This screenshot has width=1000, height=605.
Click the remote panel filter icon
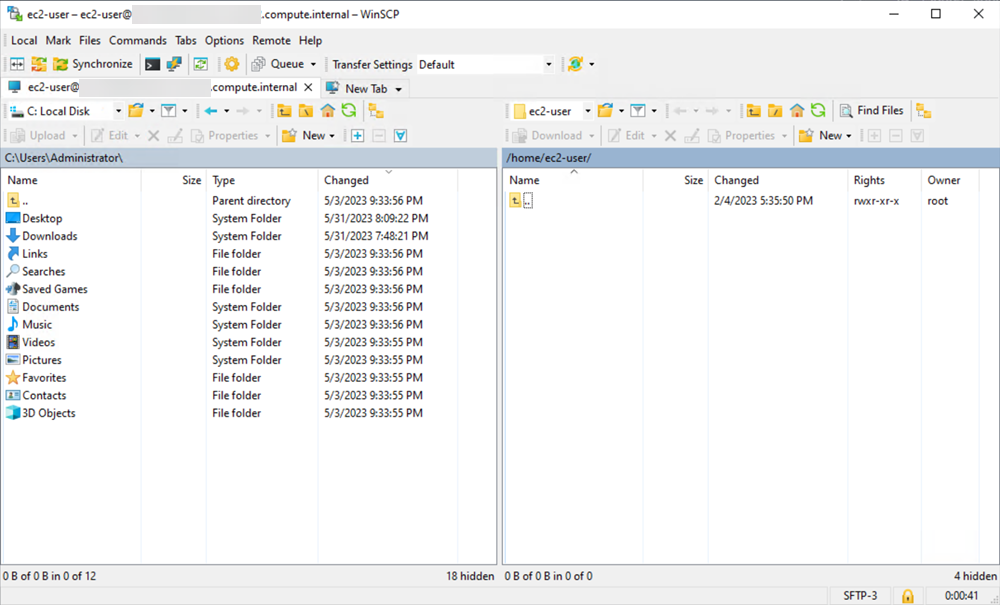638,111
